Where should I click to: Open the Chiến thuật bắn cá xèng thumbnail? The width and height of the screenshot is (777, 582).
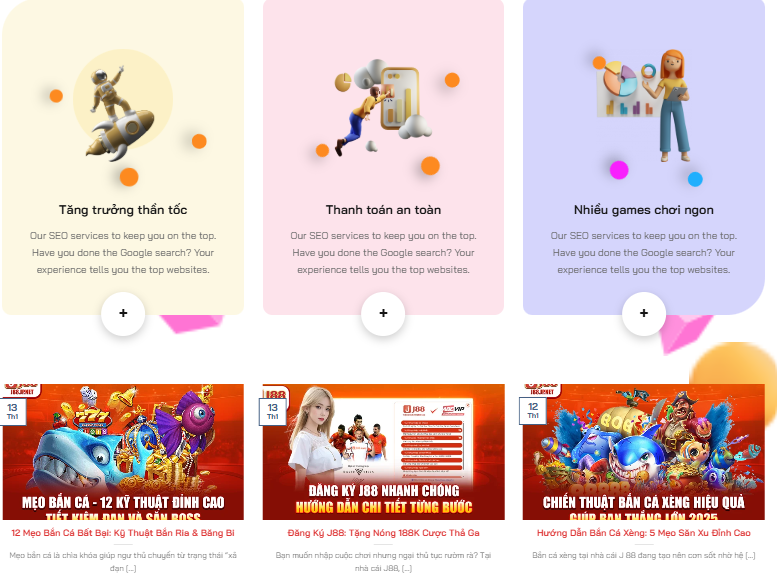644,452
